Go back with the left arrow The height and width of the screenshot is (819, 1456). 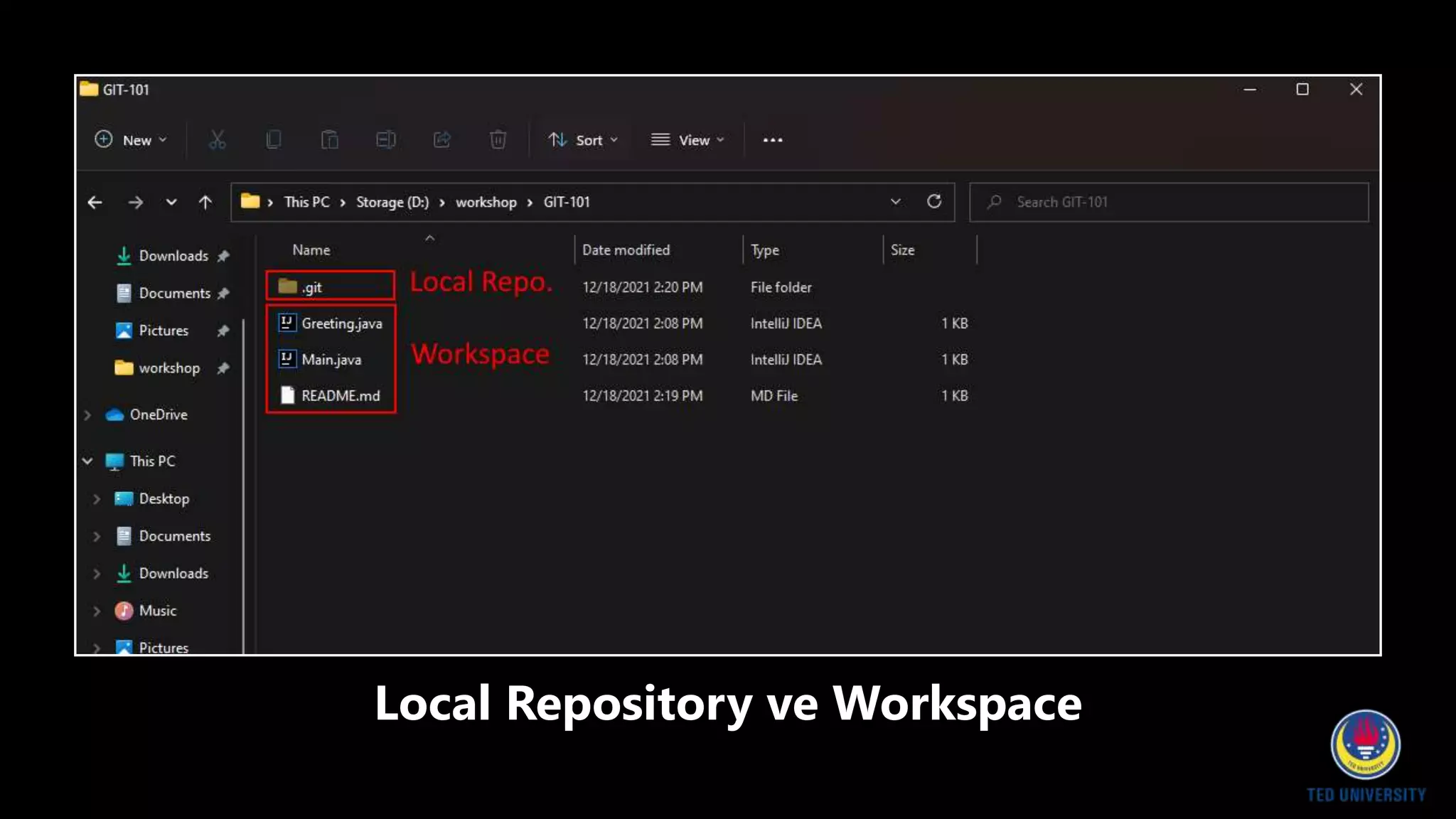click(95, 203)
